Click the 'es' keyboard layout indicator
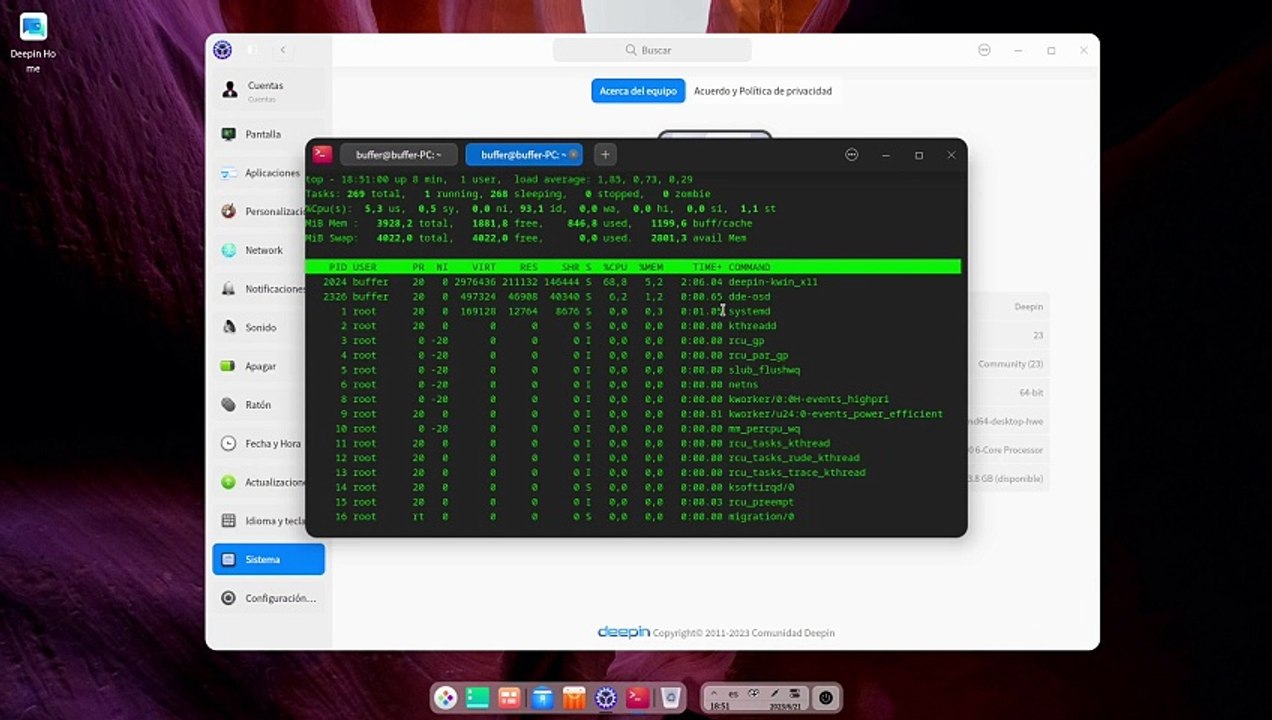This screenshot has height=720, width=1272. (733, 692)
